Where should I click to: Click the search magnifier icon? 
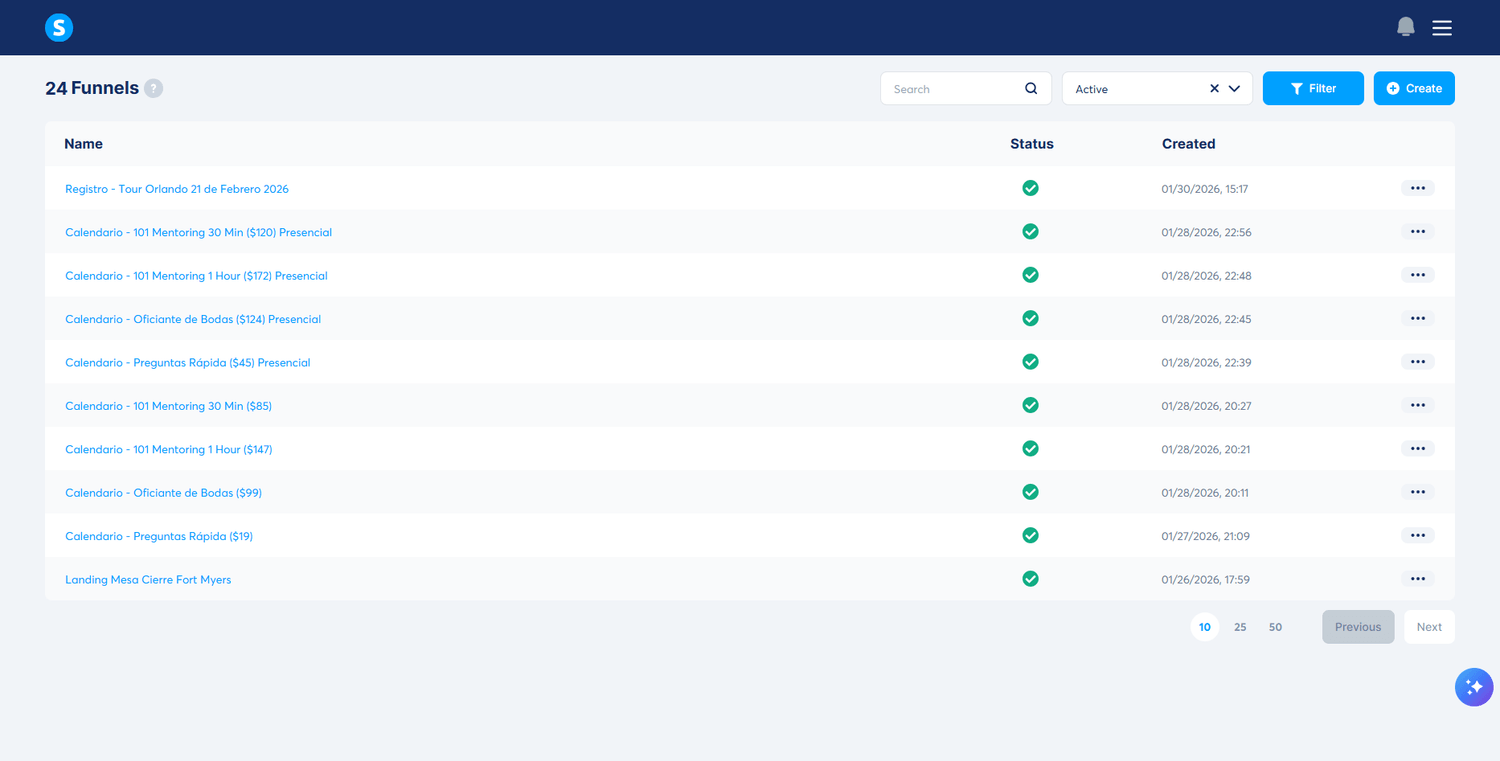(x=1030, y=88)
